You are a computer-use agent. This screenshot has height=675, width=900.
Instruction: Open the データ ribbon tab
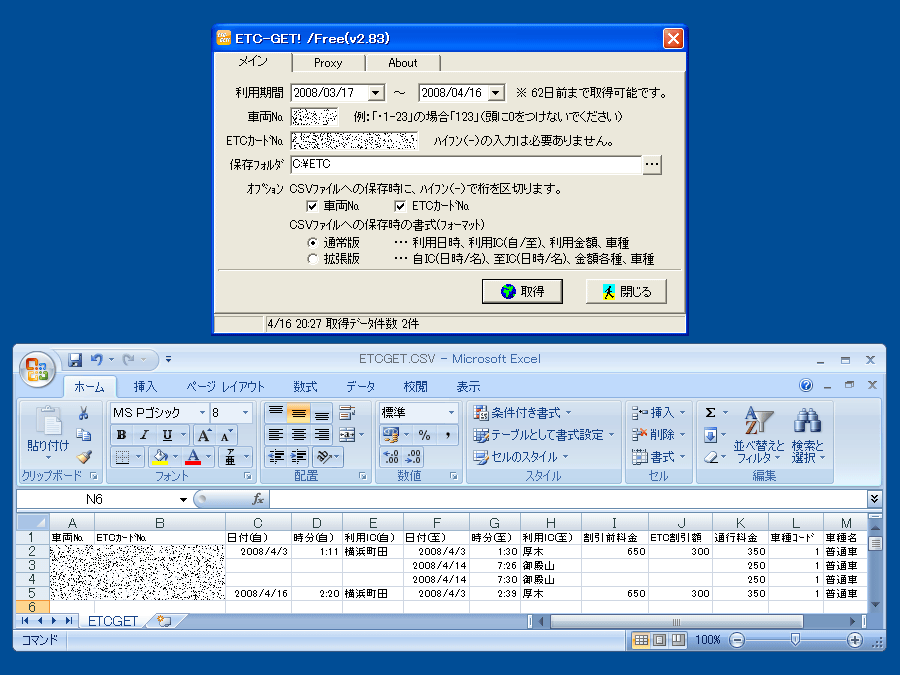[360, 386]
